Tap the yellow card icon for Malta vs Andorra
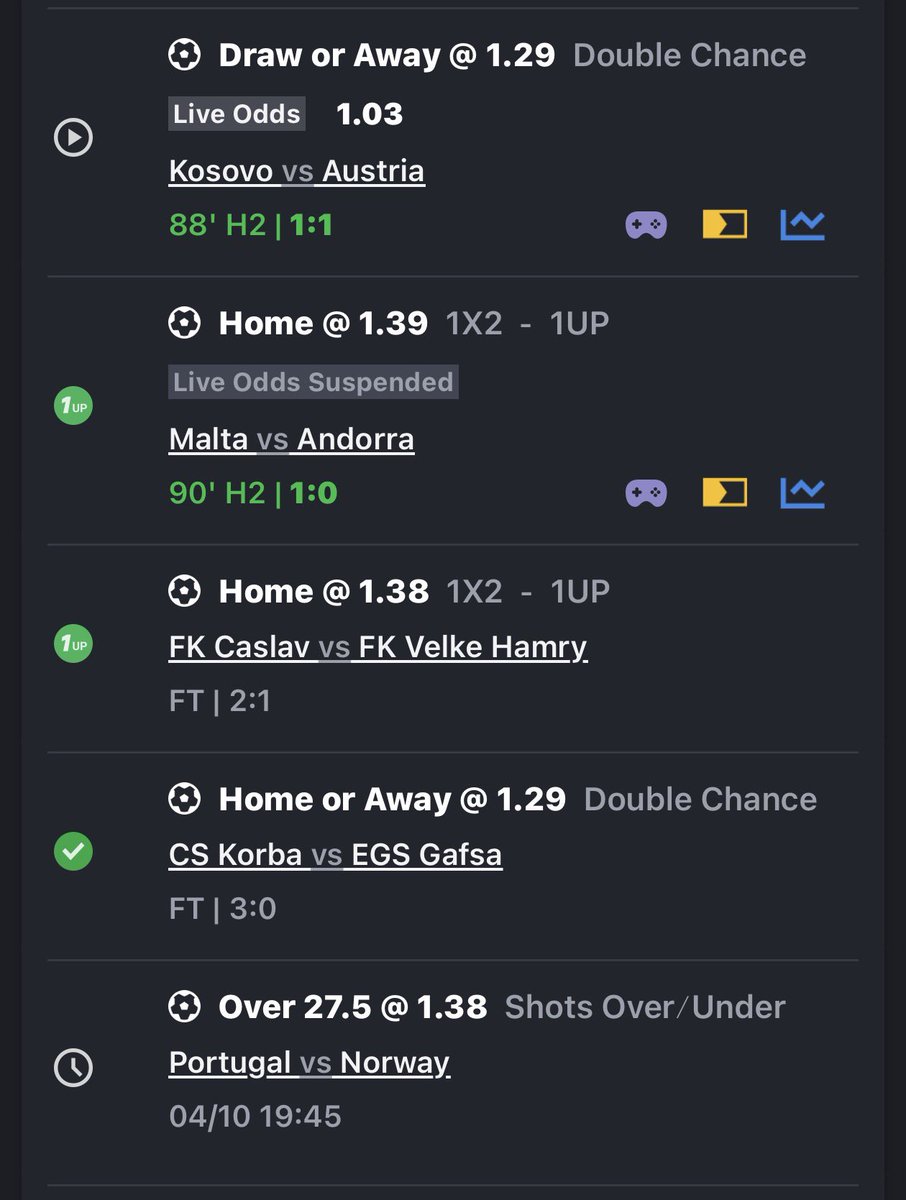Image resolution: width=906 pixels, height=1200 pixels. [x=725, y=493]
